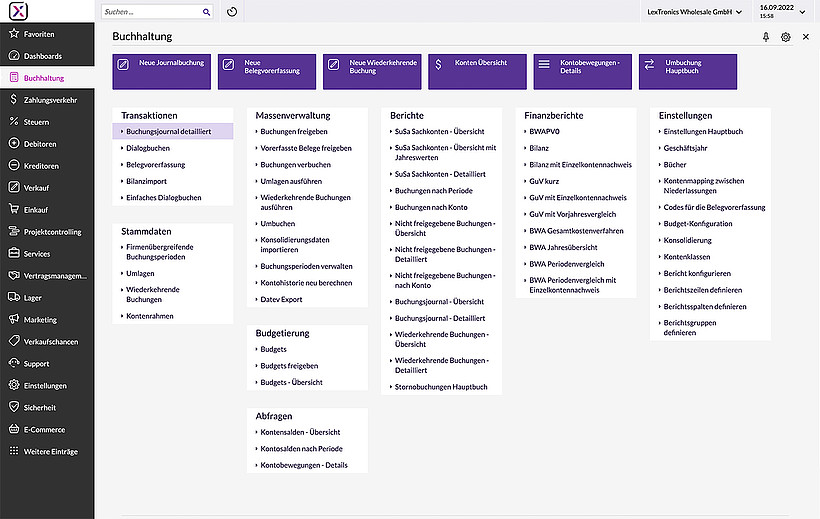
Task: Open Bilanzimport link
Action: [x=146, y=181]
